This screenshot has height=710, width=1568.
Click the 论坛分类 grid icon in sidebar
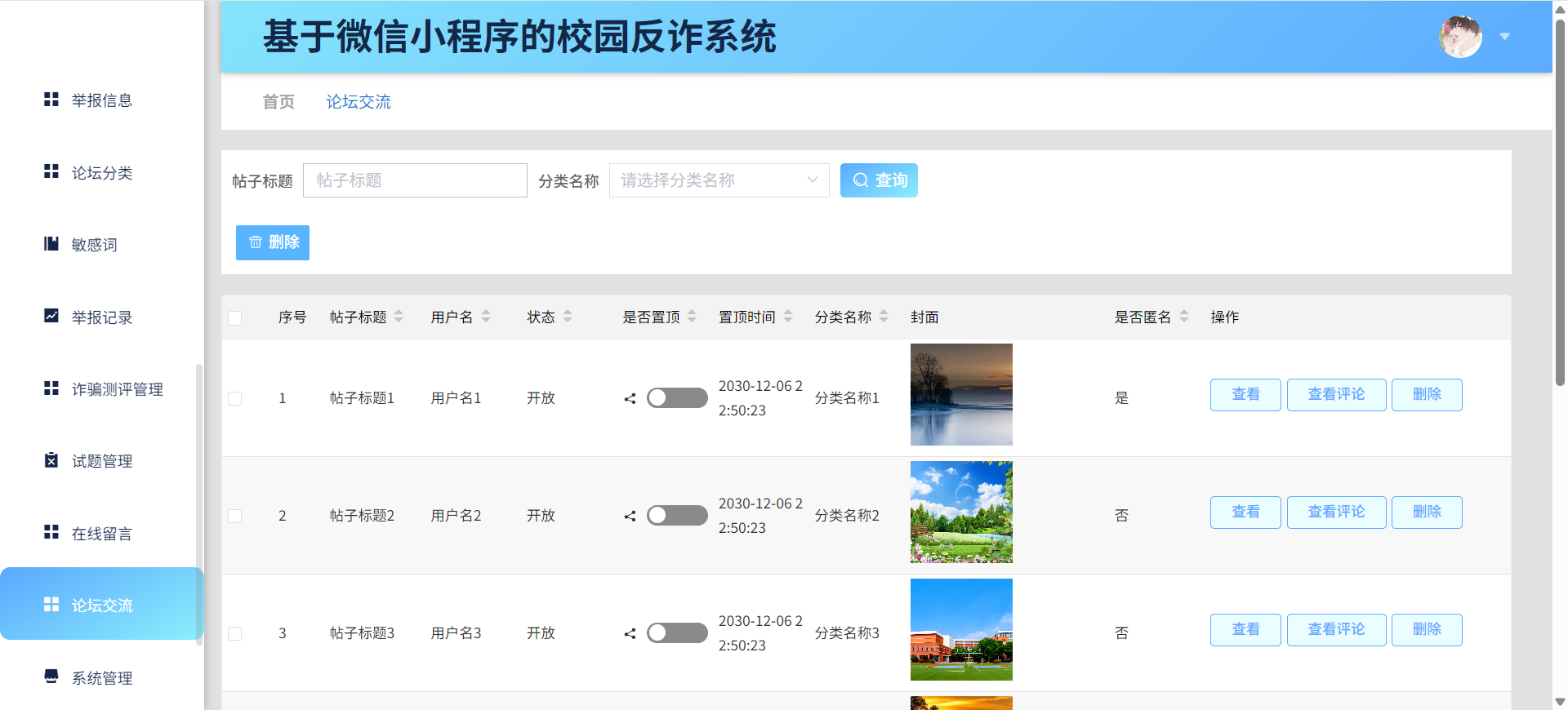point(51,171)
